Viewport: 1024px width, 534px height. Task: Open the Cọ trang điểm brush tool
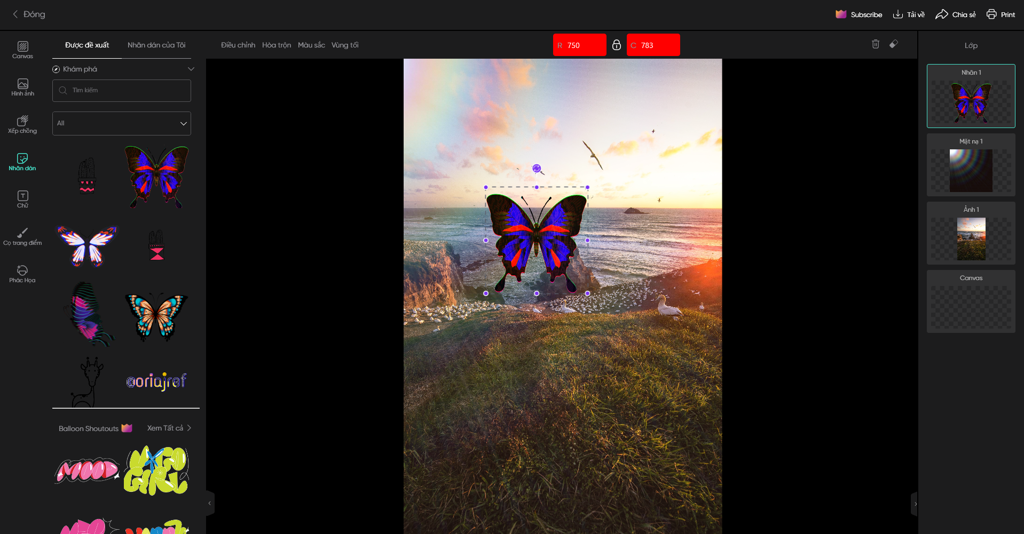22,236
